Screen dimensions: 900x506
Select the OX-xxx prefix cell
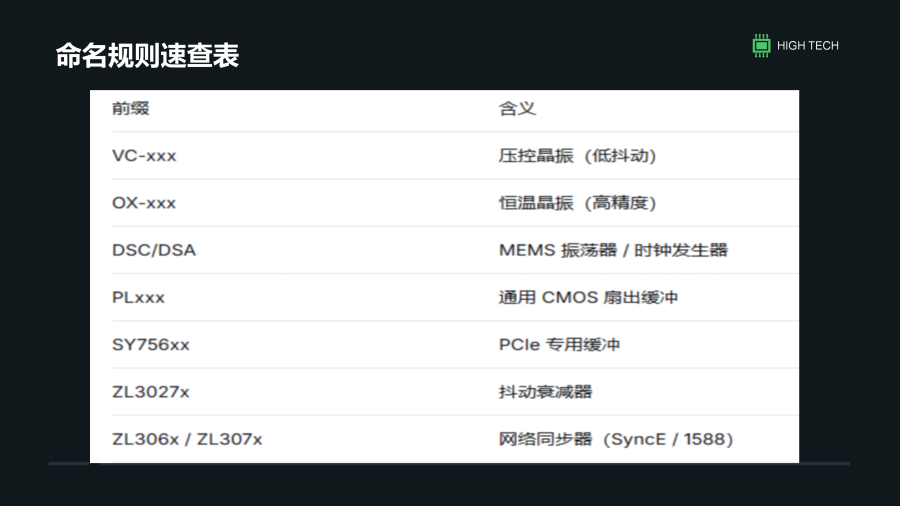click(x=144, y=203)
